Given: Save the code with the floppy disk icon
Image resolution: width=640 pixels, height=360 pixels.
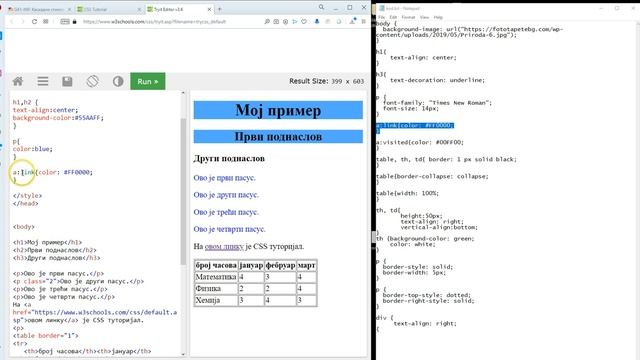Looking at the screenshot, I should click(67, 81).
